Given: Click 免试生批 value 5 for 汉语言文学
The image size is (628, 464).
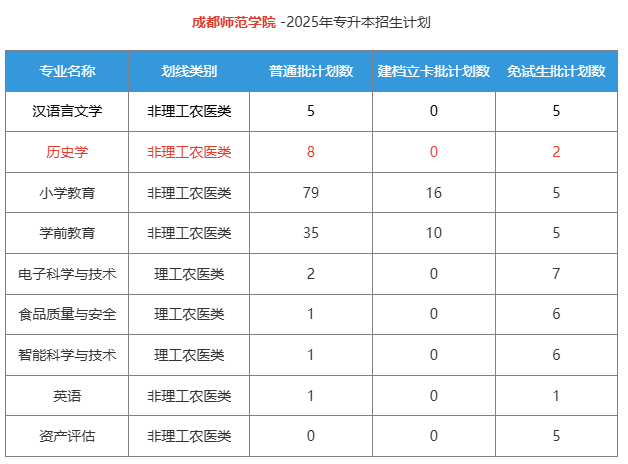Looking at the screenshot, I should click(556, 111).
